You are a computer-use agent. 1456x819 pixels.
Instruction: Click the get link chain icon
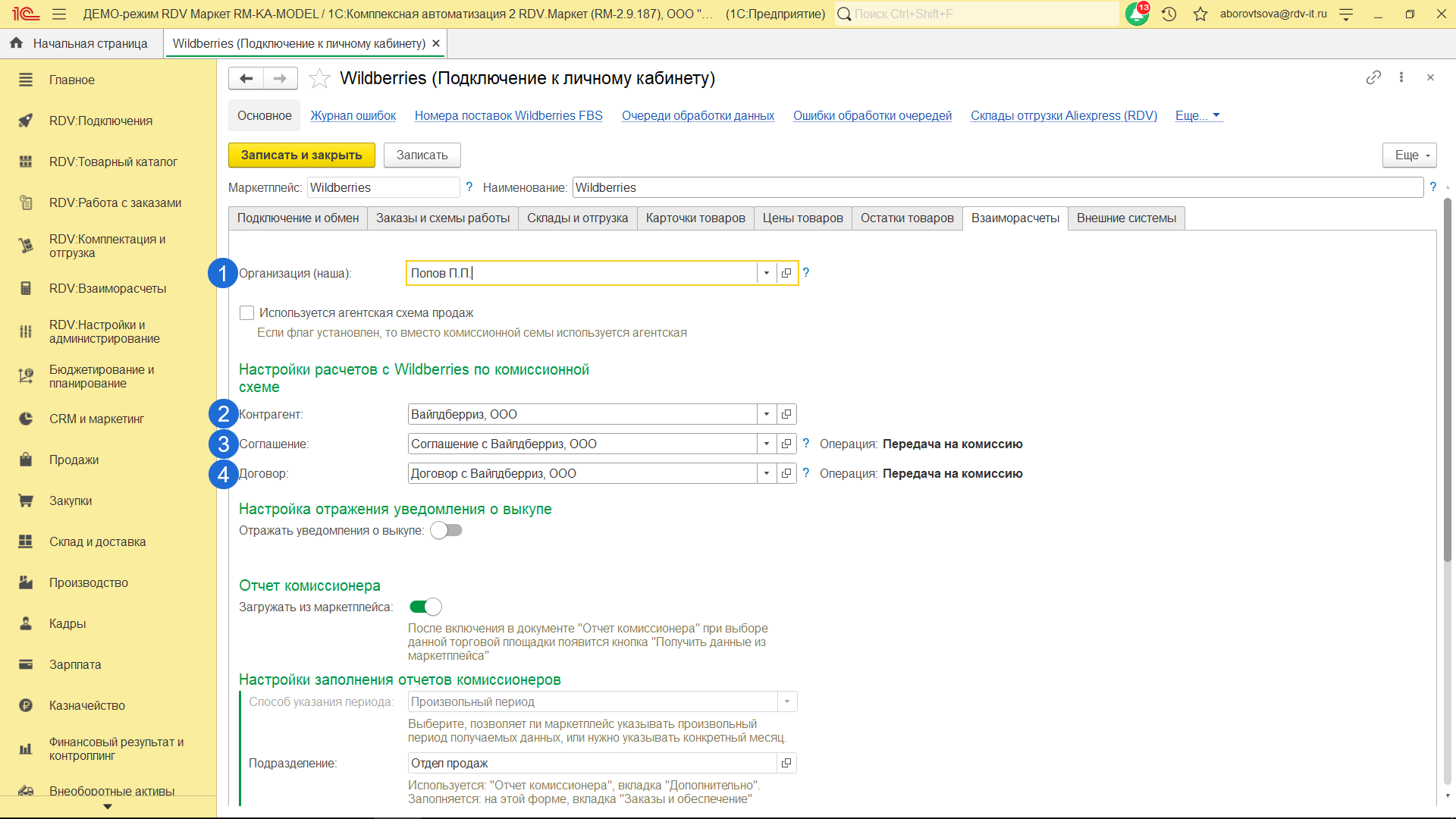pos(1373,77)
